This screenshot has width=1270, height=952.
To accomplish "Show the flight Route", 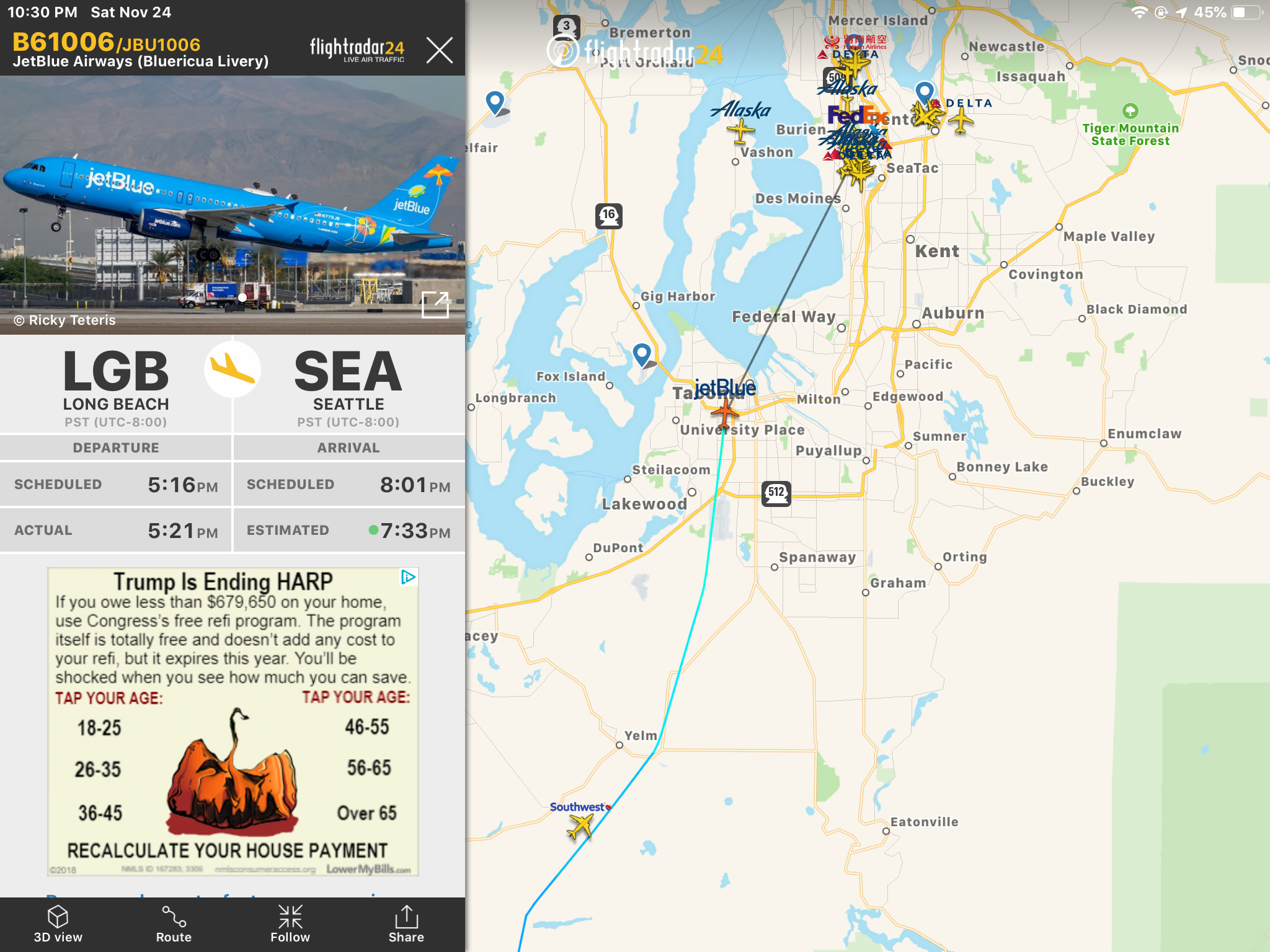I will tap(174, 917).
